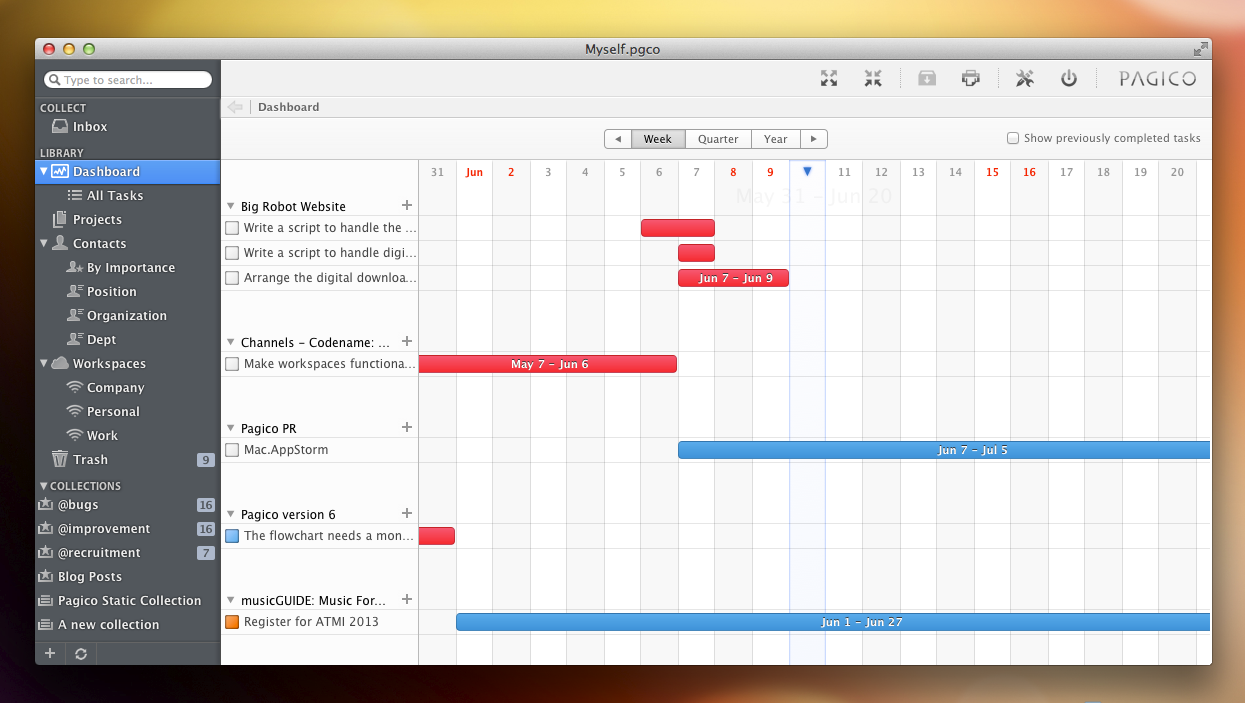Check 'Make workspaces functional' task
This screenshot has height=703, width=1245.
click(232, 364)
